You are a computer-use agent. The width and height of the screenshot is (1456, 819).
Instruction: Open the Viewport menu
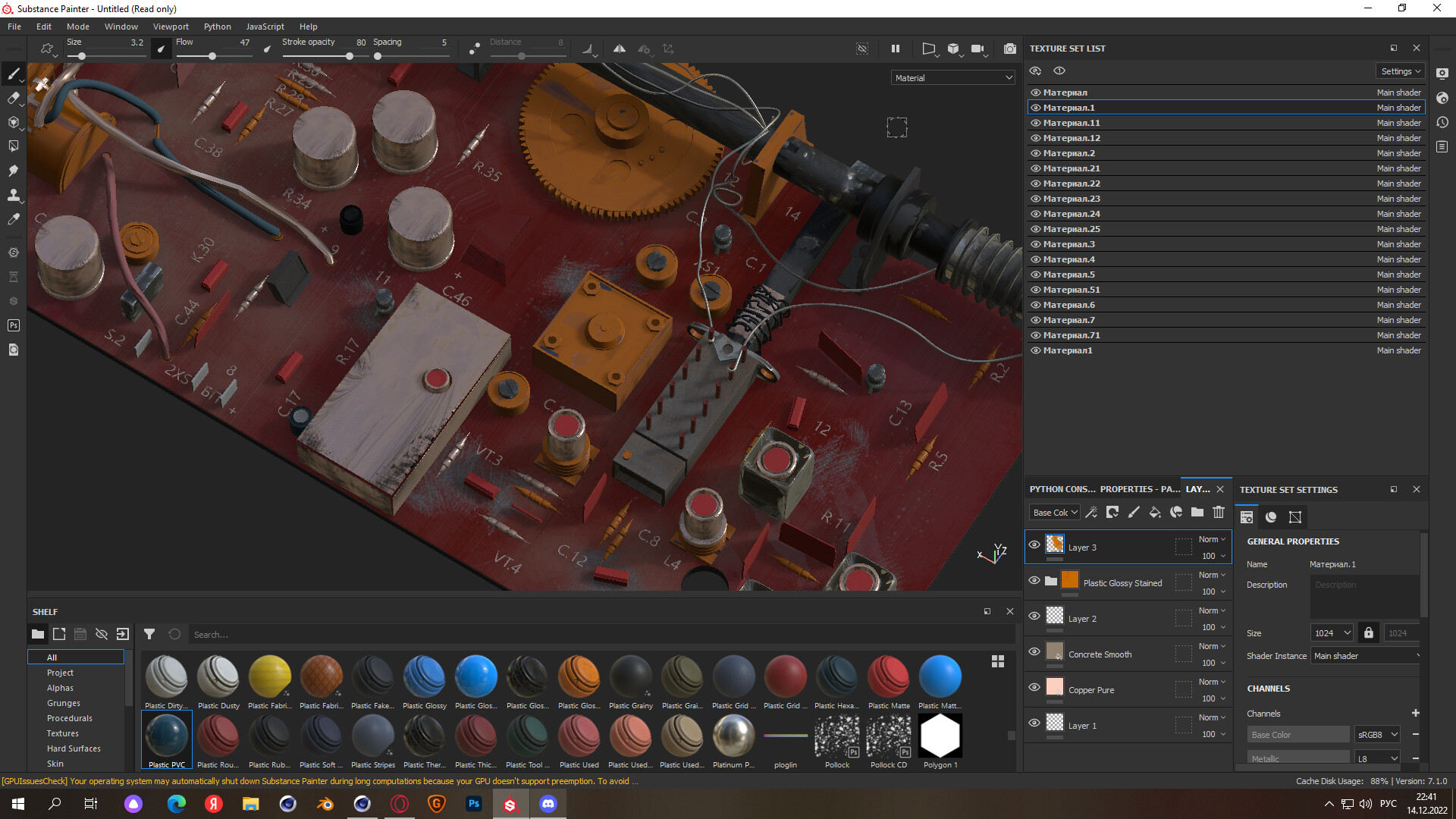(x=171, y=27)
